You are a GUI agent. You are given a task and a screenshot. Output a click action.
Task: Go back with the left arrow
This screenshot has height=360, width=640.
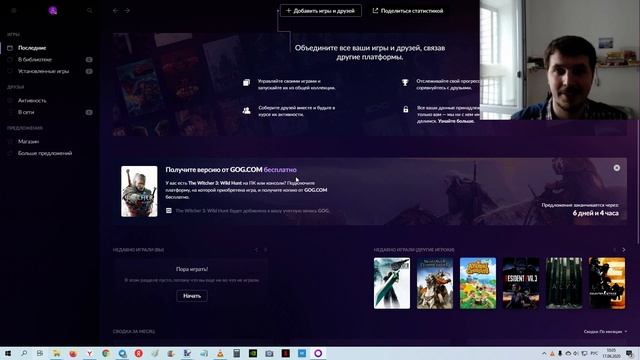pos(116,11)
